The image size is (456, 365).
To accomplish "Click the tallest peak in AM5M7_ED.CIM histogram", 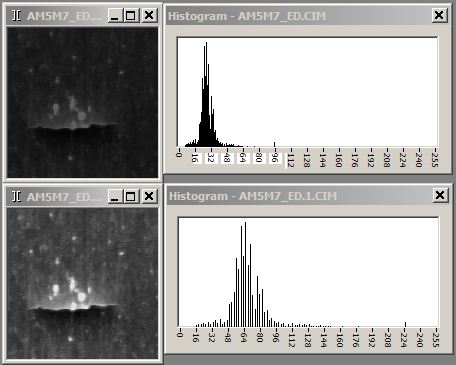I will pyautogui.click(x=206, y=93).
